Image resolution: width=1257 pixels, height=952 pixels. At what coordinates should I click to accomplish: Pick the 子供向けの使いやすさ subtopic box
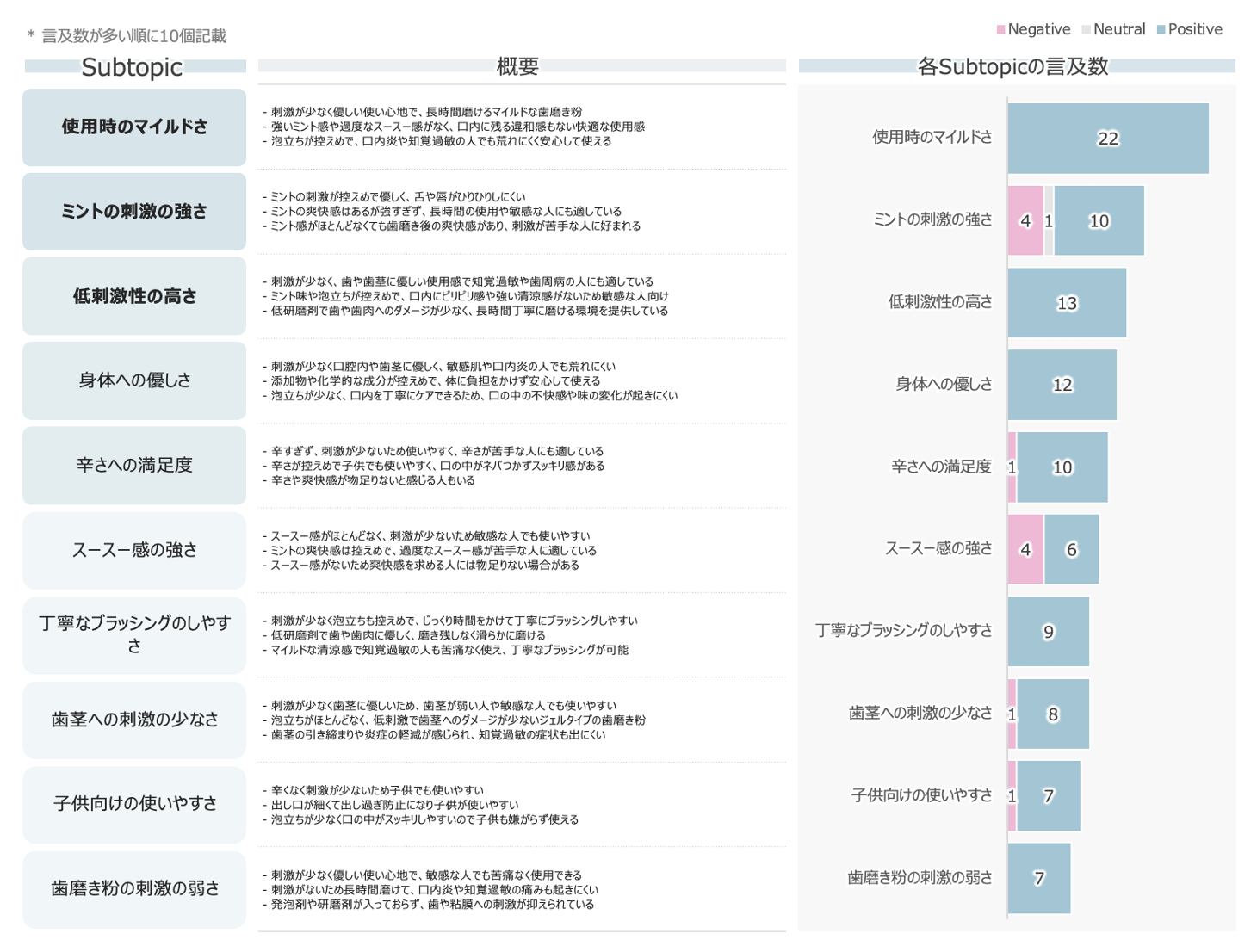[134, 804]
